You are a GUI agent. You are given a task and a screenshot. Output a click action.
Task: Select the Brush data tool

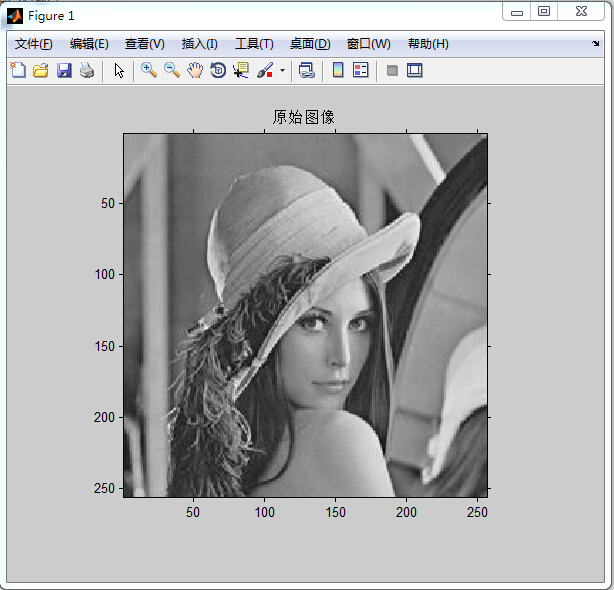tap(265, 70)
